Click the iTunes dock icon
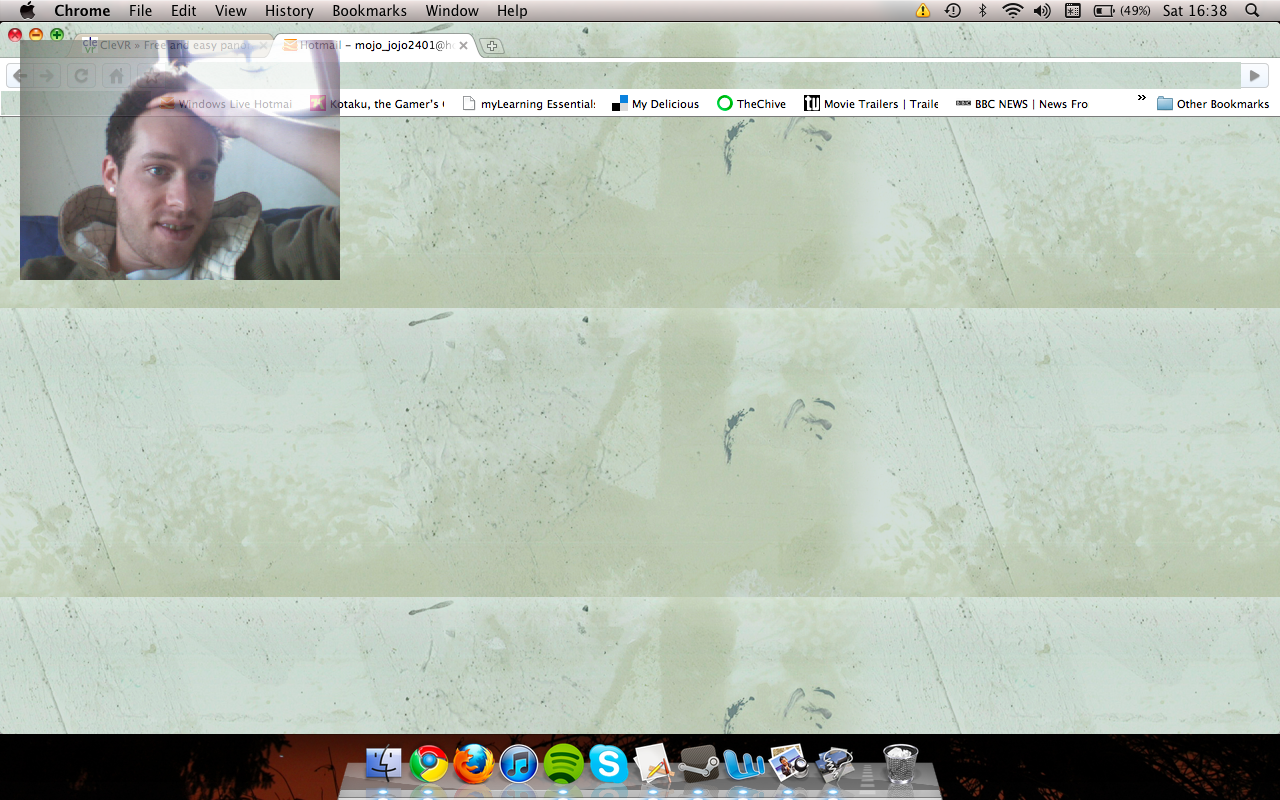This screenshot has height=800, width=1280. (519, 765)
